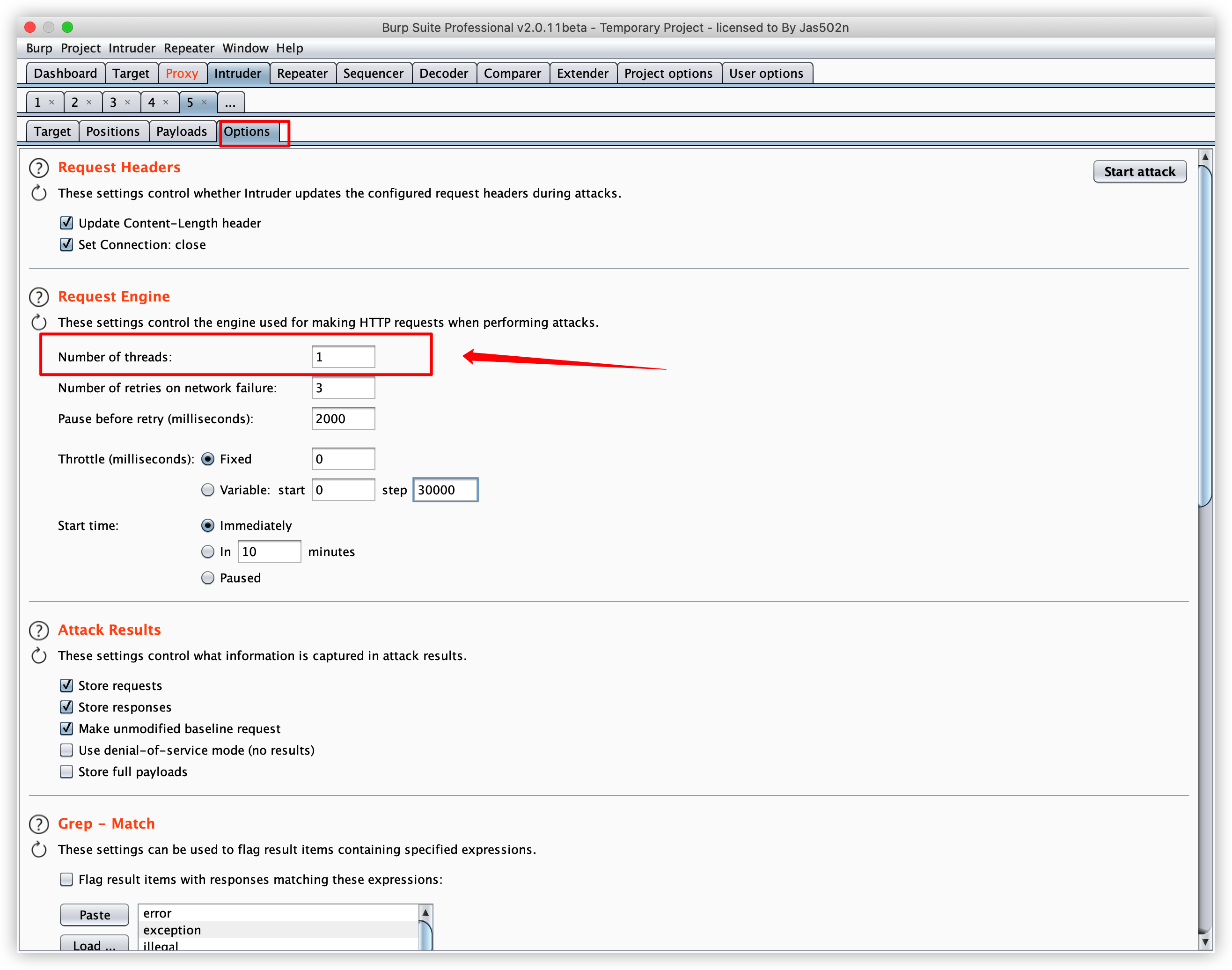
Task: Select Paused start time option
Action: click(208, 578)
